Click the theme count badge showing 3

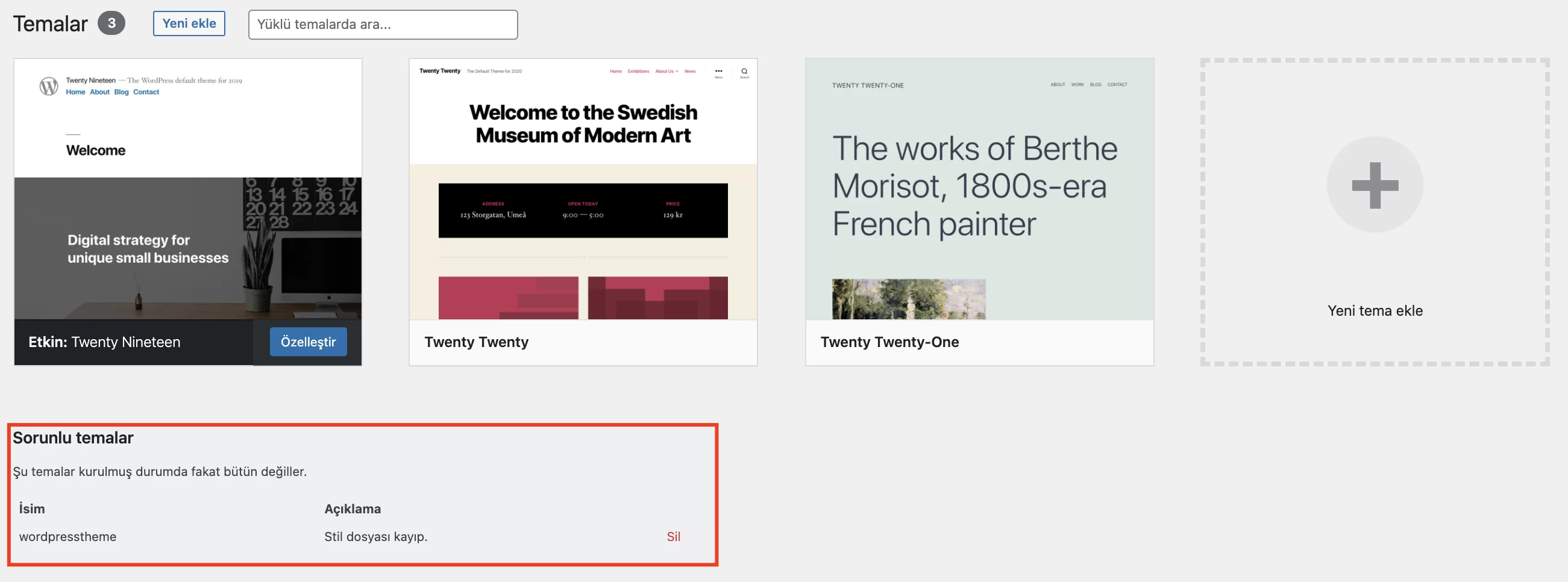pos(111,23)
